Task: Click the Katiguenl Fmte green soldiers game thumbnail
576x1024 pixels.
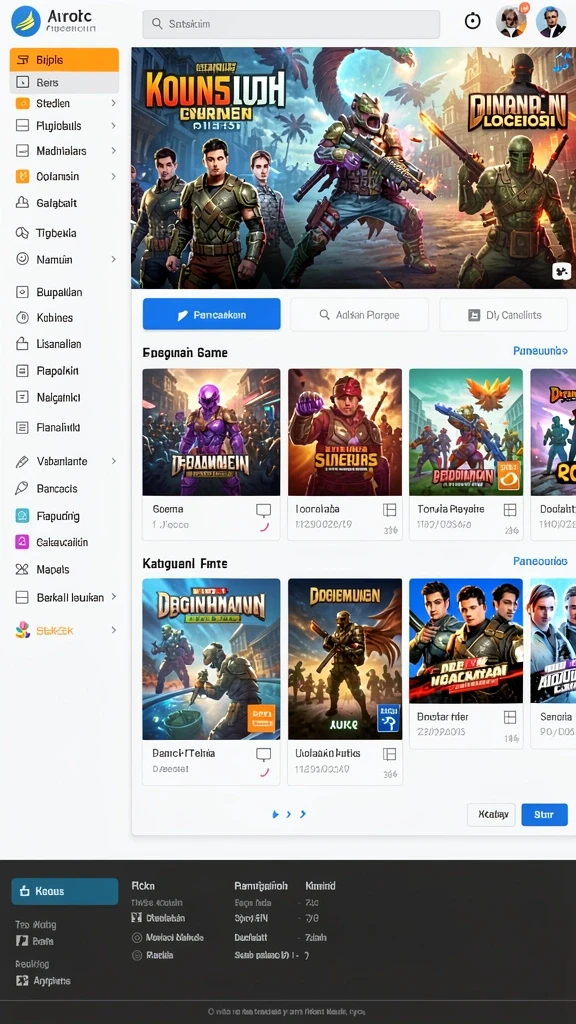Action: click(212, 659)
